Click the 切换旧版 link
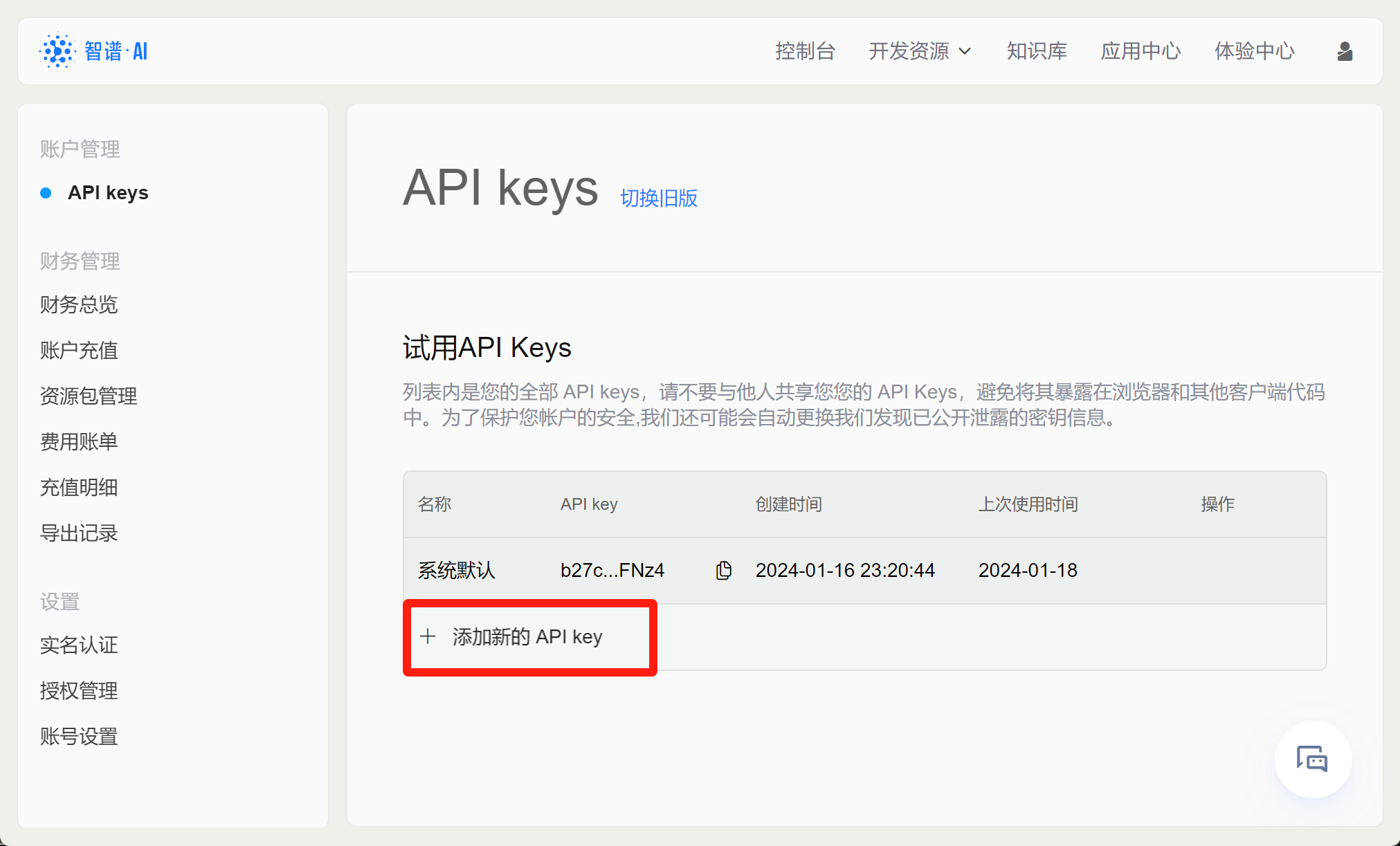Image resolution: width=1400 pixels, height=846 pixels. pyautogui.click(x=658, y=199)
